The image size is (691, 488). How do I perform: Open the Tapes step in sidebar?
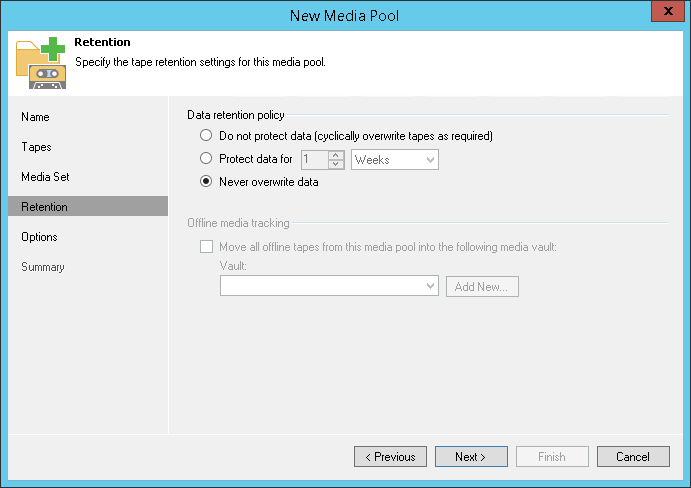36,147
